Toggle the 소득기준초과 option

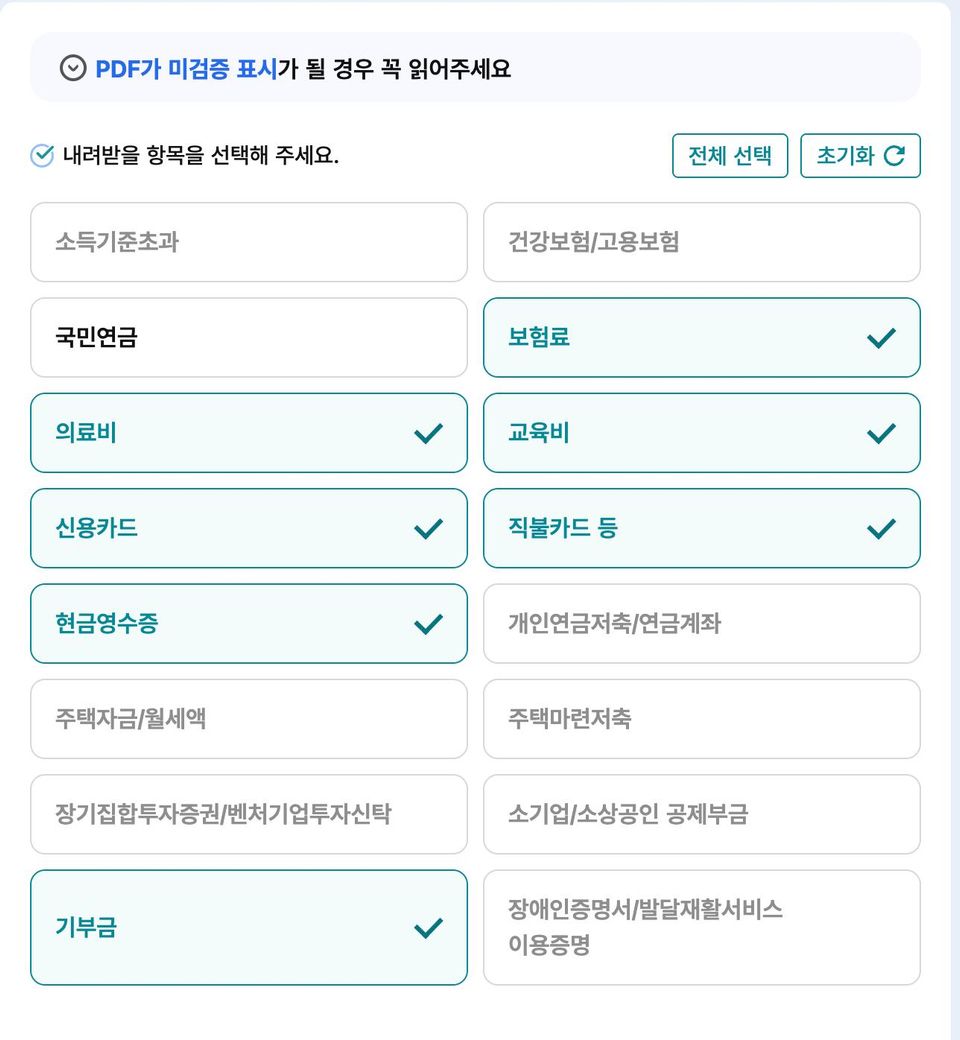(248, 242)
